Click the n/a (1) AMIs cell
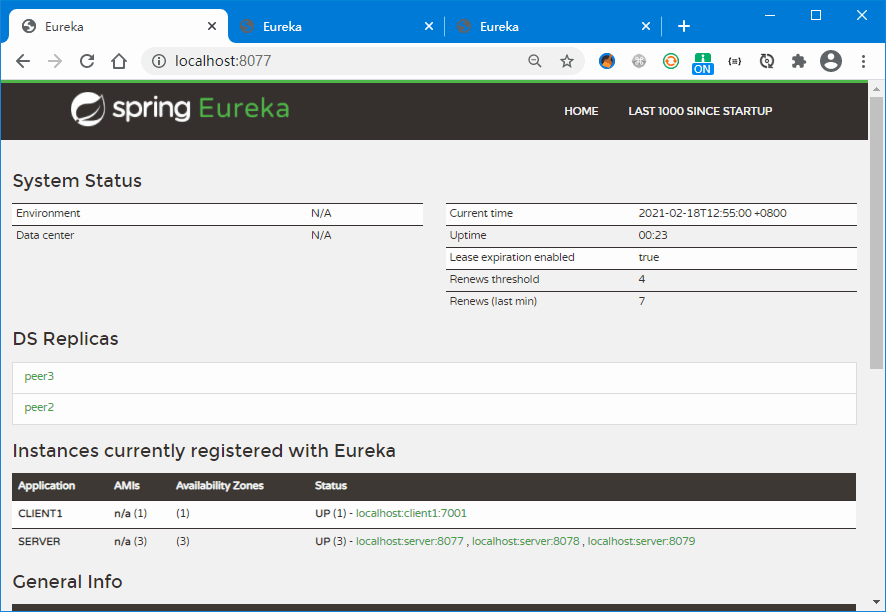This screenshot has height=612, width=886. 131,514
